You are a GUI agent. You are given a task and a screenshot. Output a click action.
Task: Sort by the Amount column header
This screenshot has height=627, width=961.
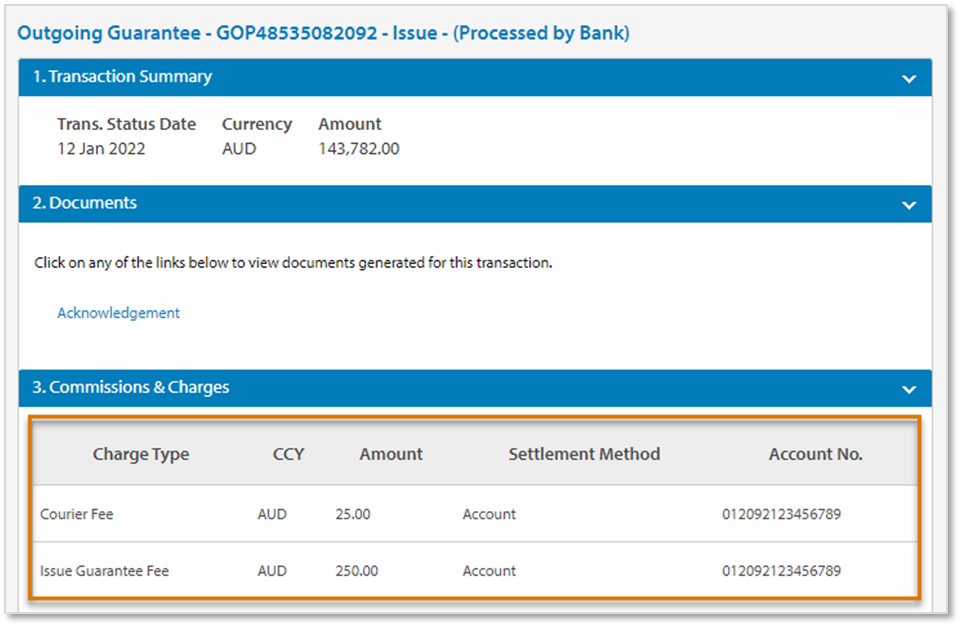tap(391, 454)
